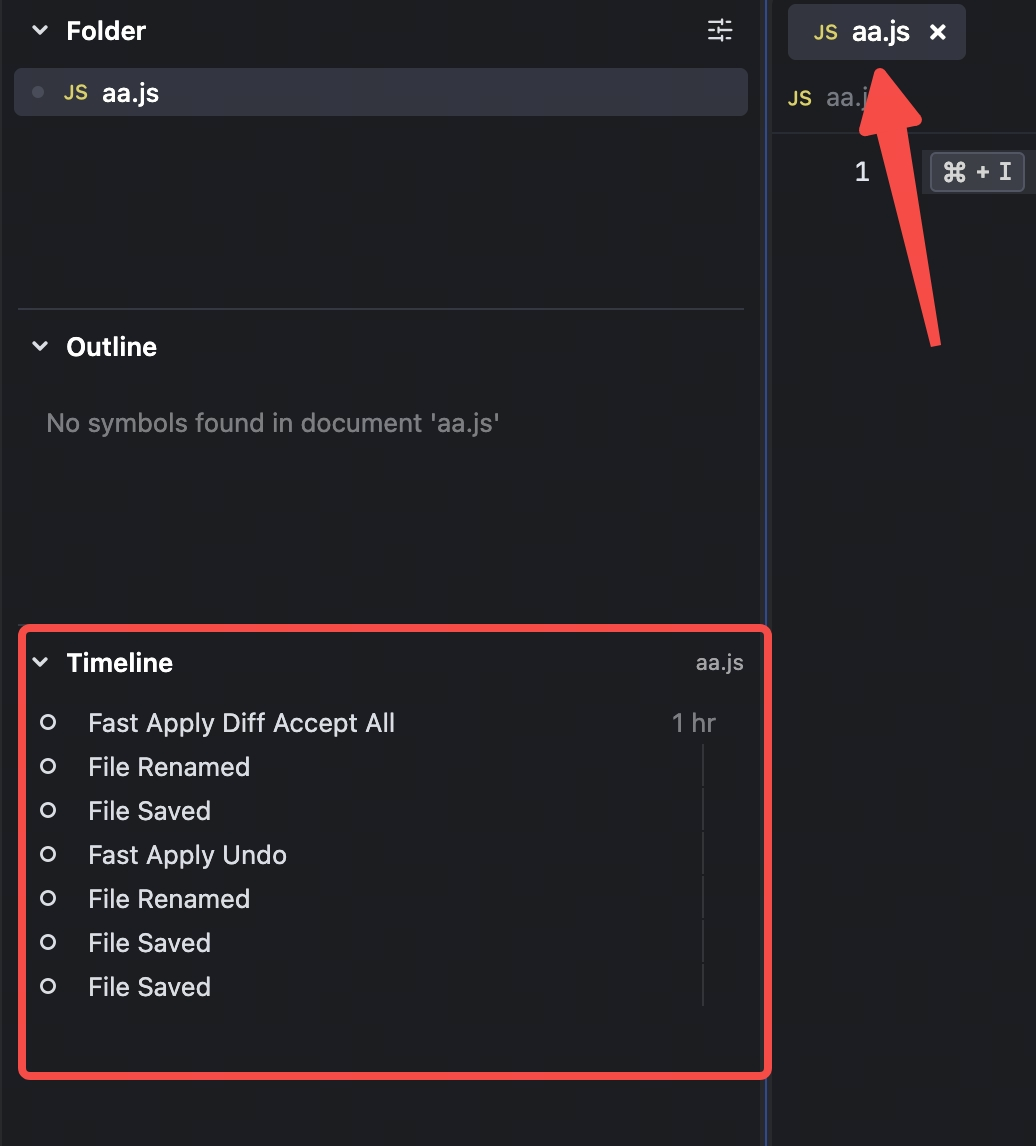Screen dimensions: 1036x1146
Task: Click the dot indicator left of aa.js in Folder
Action: (38, 93)
